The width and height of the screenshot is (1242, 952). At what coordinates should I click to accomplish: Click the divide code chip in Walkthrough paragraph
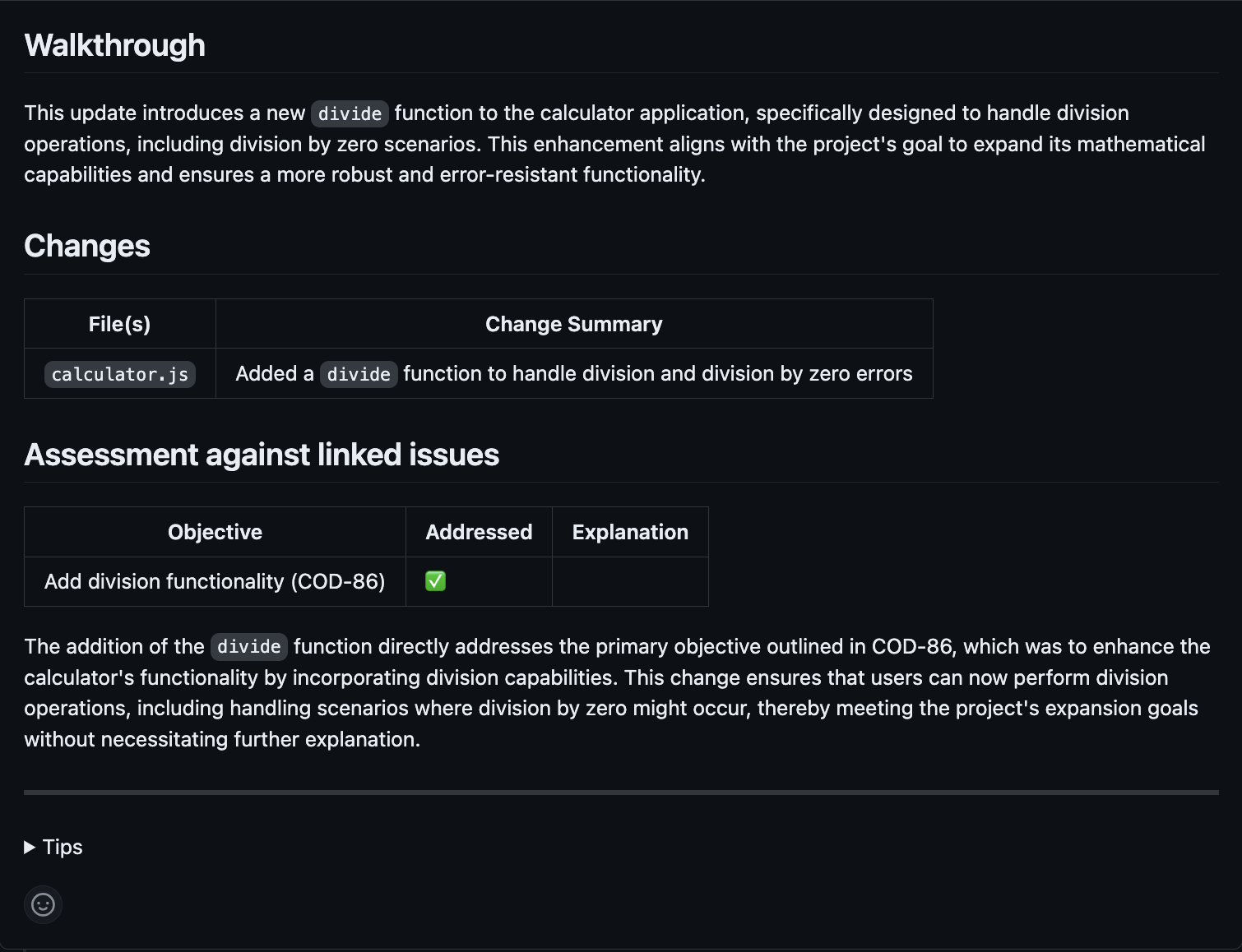[x=350, y=113]
